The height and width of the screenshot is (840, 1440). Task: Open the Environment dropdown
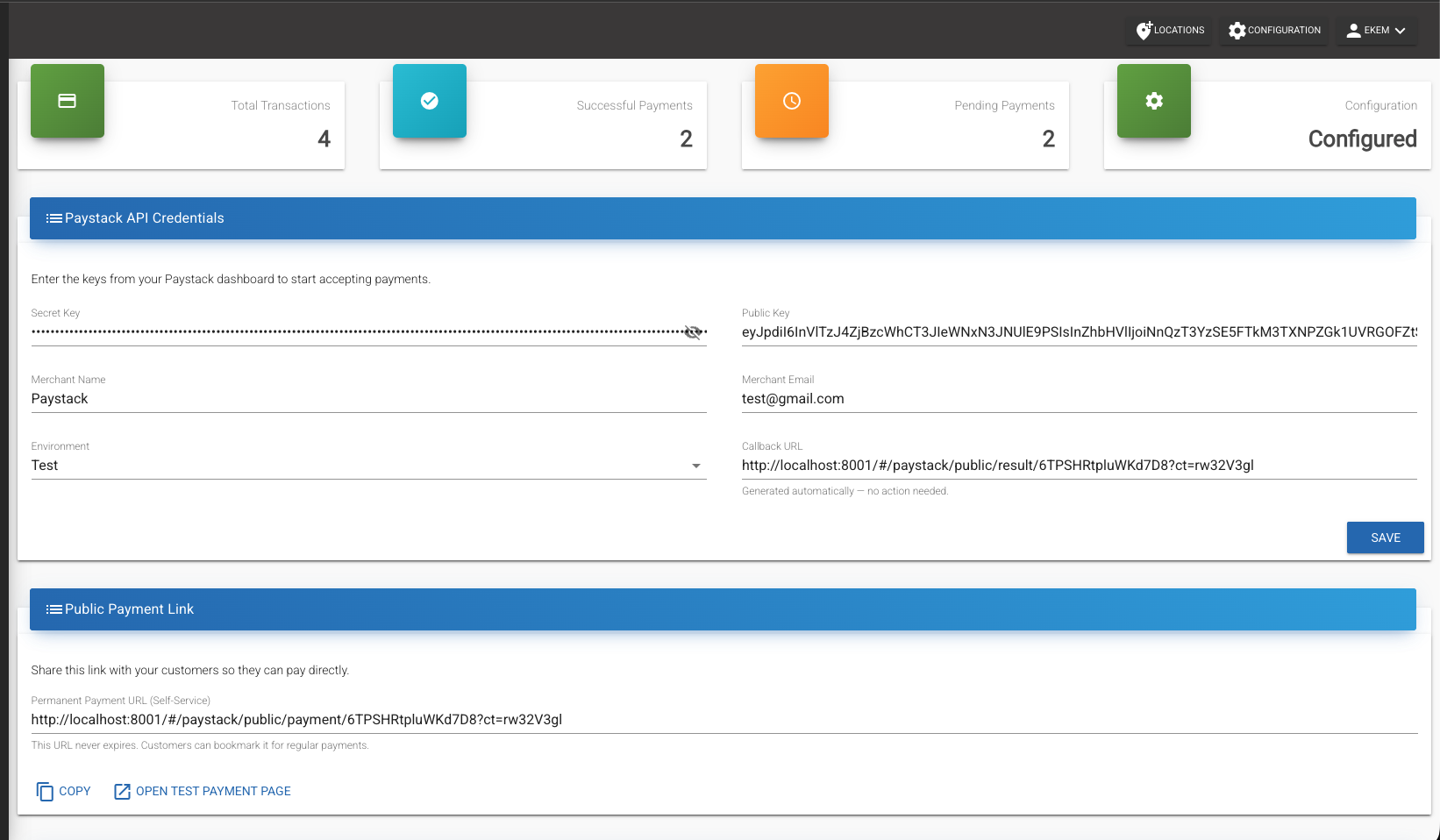pos(369,466)
